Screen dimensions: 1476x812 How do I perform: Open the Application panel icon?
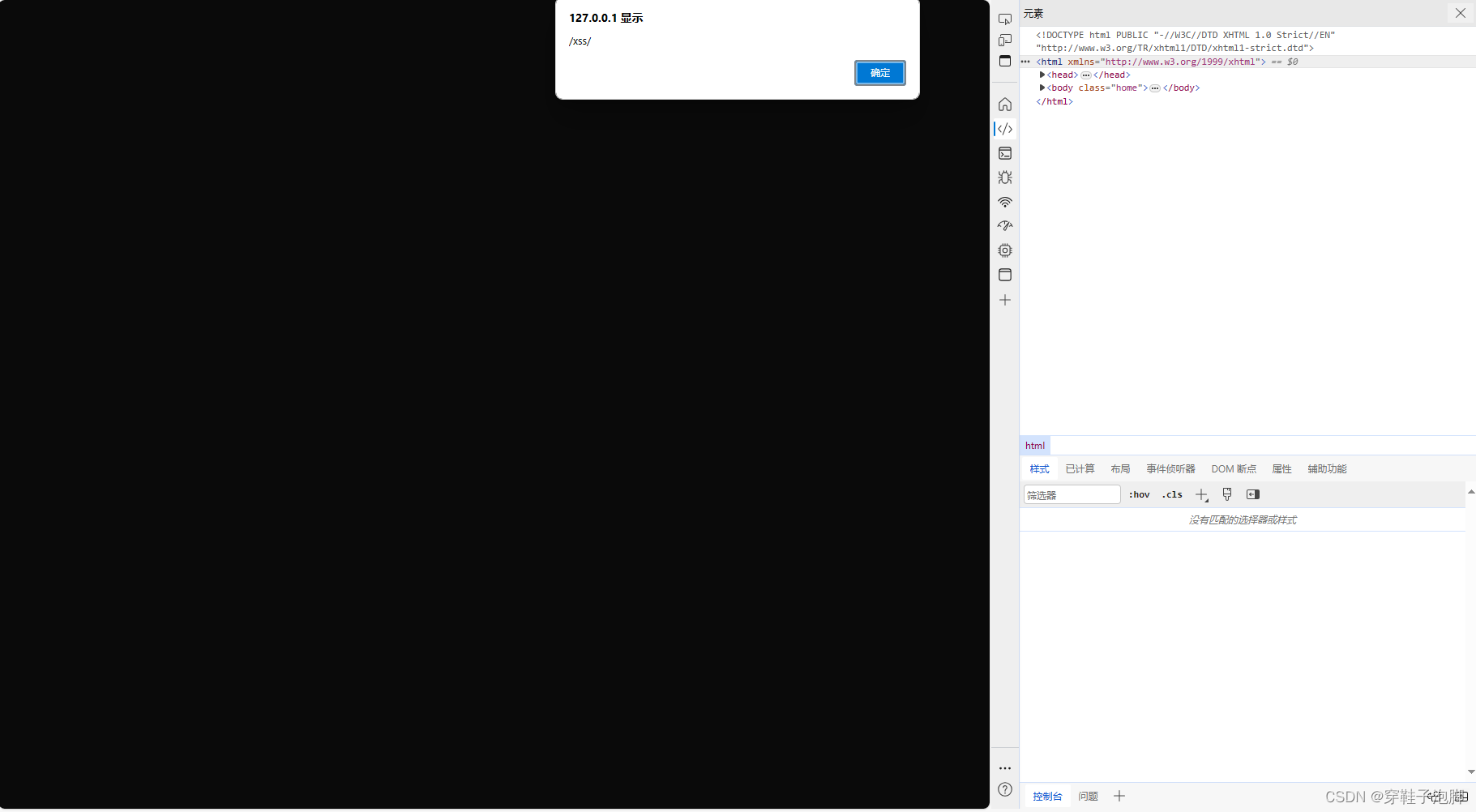pyautogui.click(x=1005, y=275)
